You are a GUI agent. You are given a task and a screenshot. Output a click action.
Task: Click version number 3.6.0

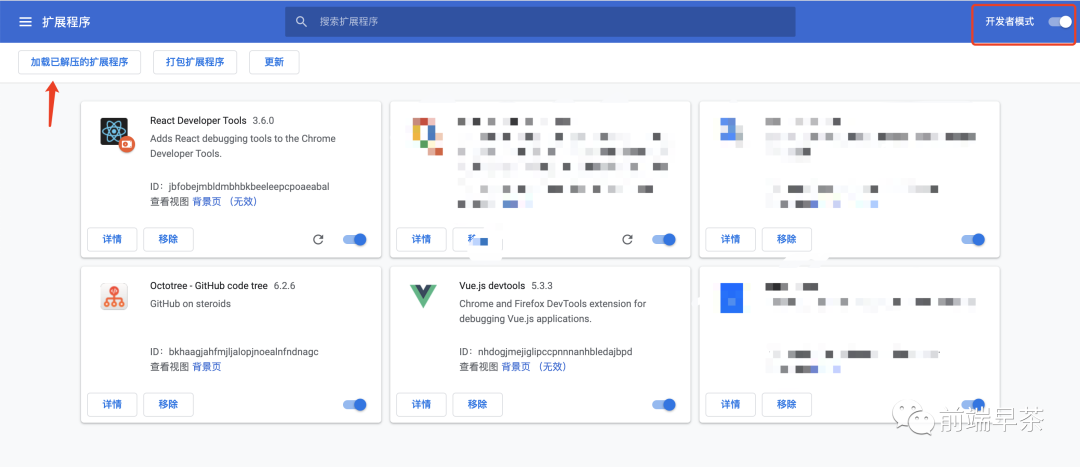pyautogui.click(x=263, y=121)
